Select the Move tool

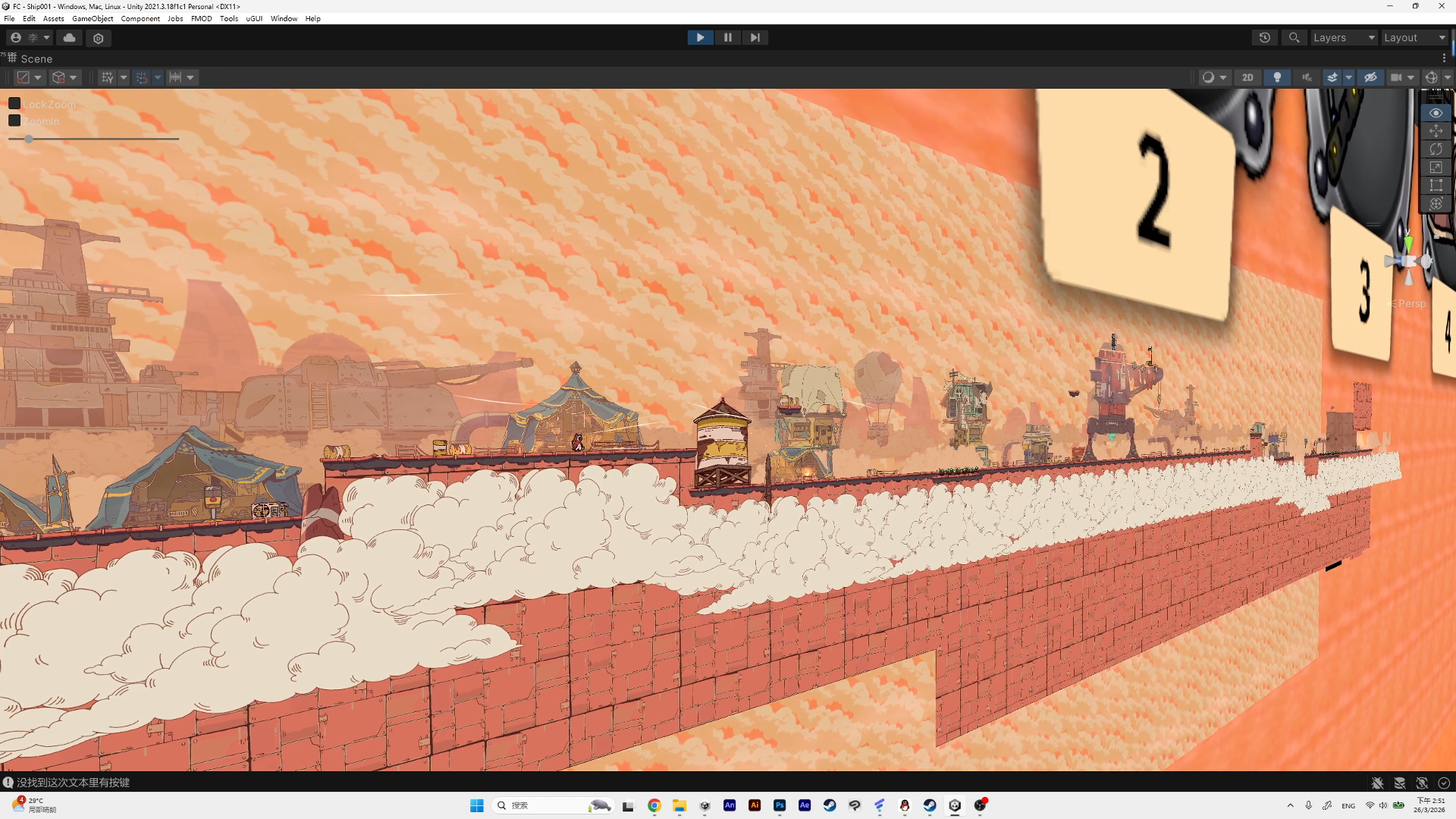(x=1436, y=131)
